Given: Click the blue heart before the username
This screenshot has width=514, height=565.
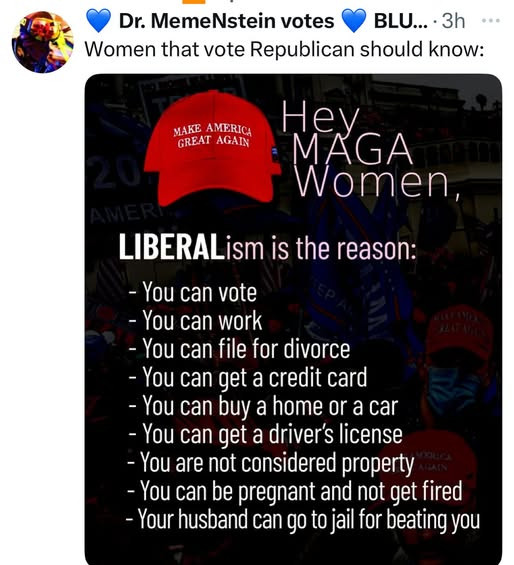Looking at the screenshot, I should click(x=98, y=21).
